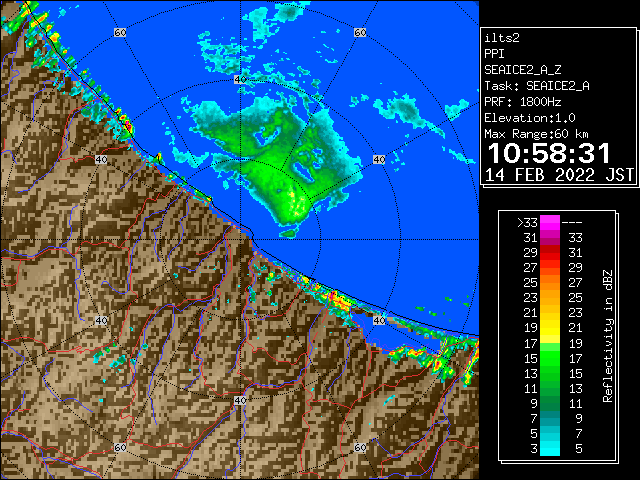
Task: Click the radar center at the crosshair intersection
Action: 240,240
